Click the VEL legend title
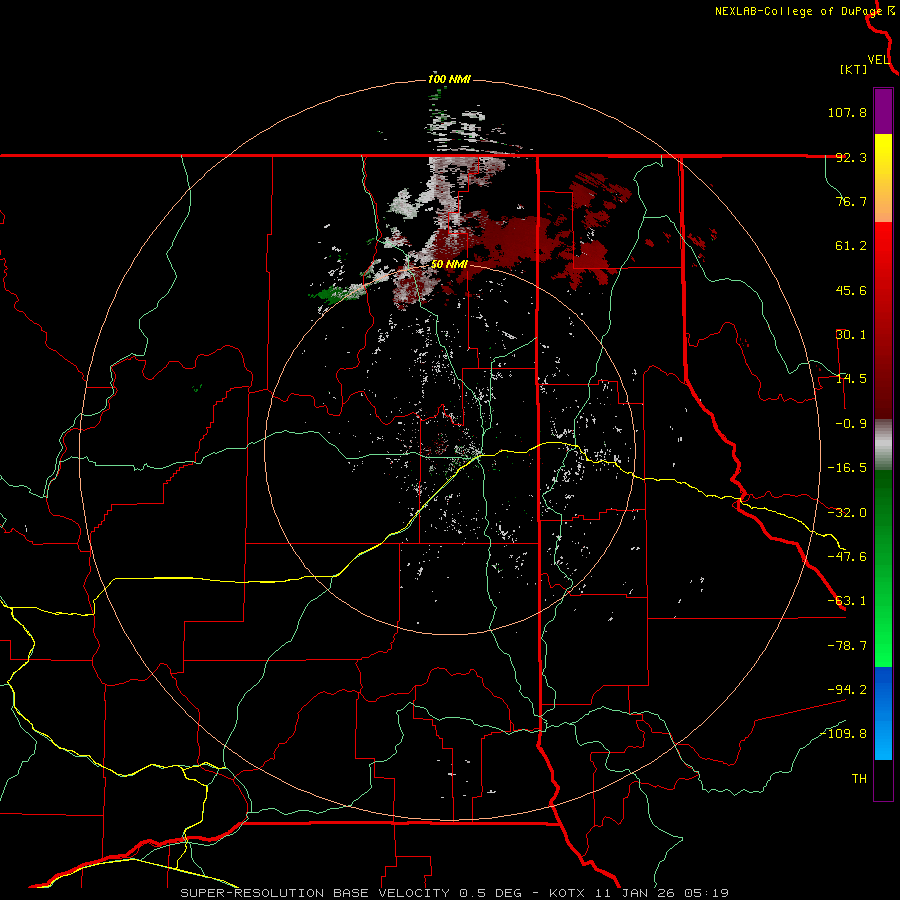The width and height of the screenshot is (900, 900). pyautogui.click(x=878, y=60)
